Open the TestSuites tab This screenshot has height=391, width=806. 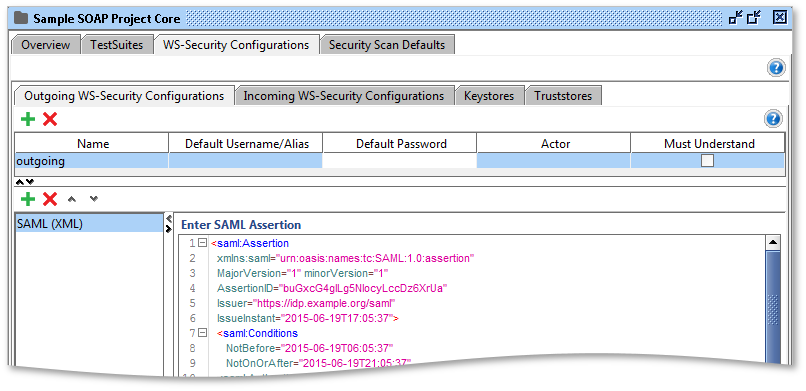(117, 45)
